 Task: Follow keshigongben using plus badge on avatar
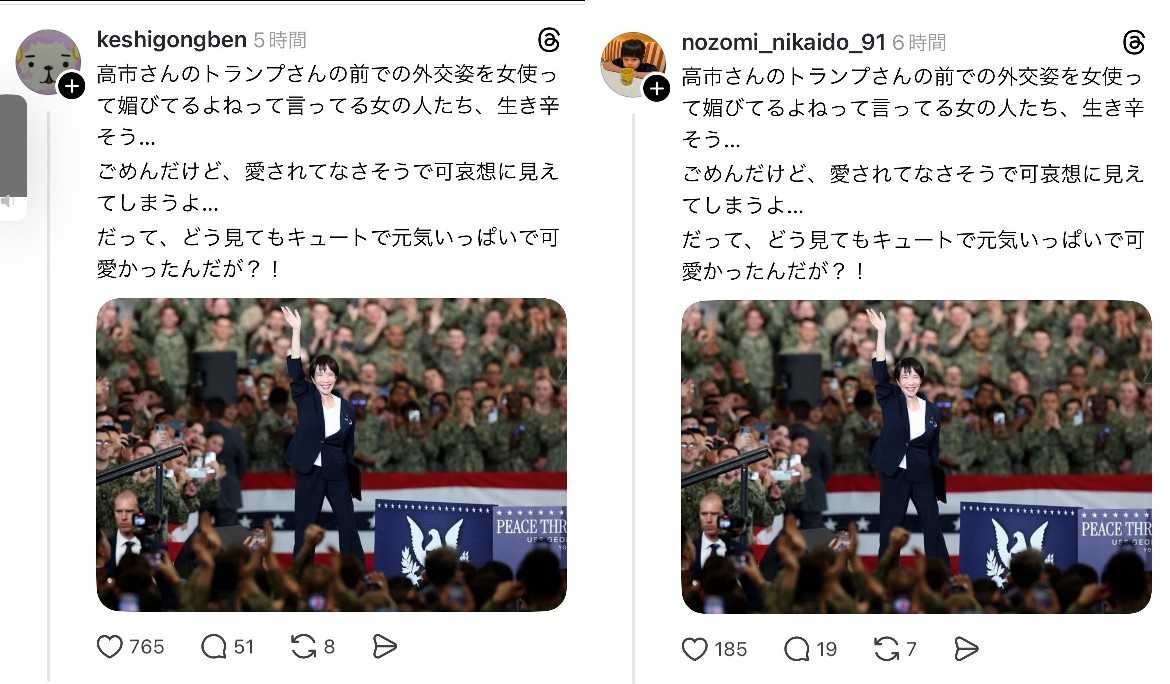point(72,87)
